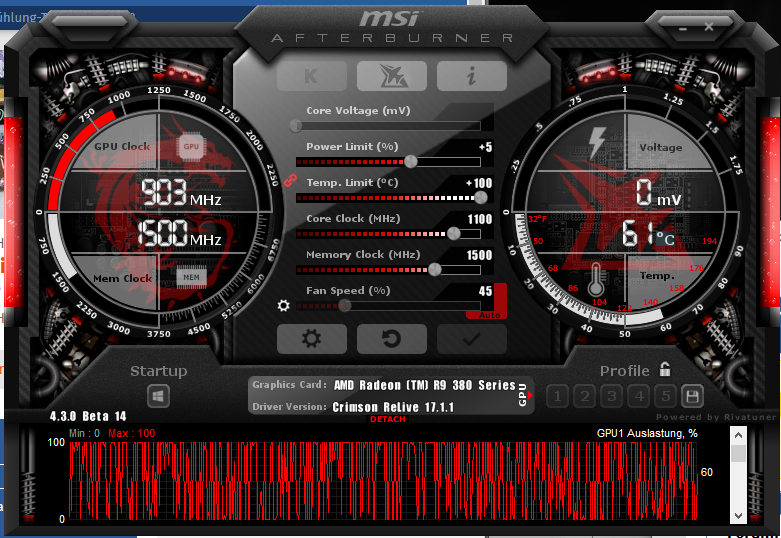Click the MEM chip icon on gauge
The width and height of the screenshot is (781, 538).
click(191, 277)
